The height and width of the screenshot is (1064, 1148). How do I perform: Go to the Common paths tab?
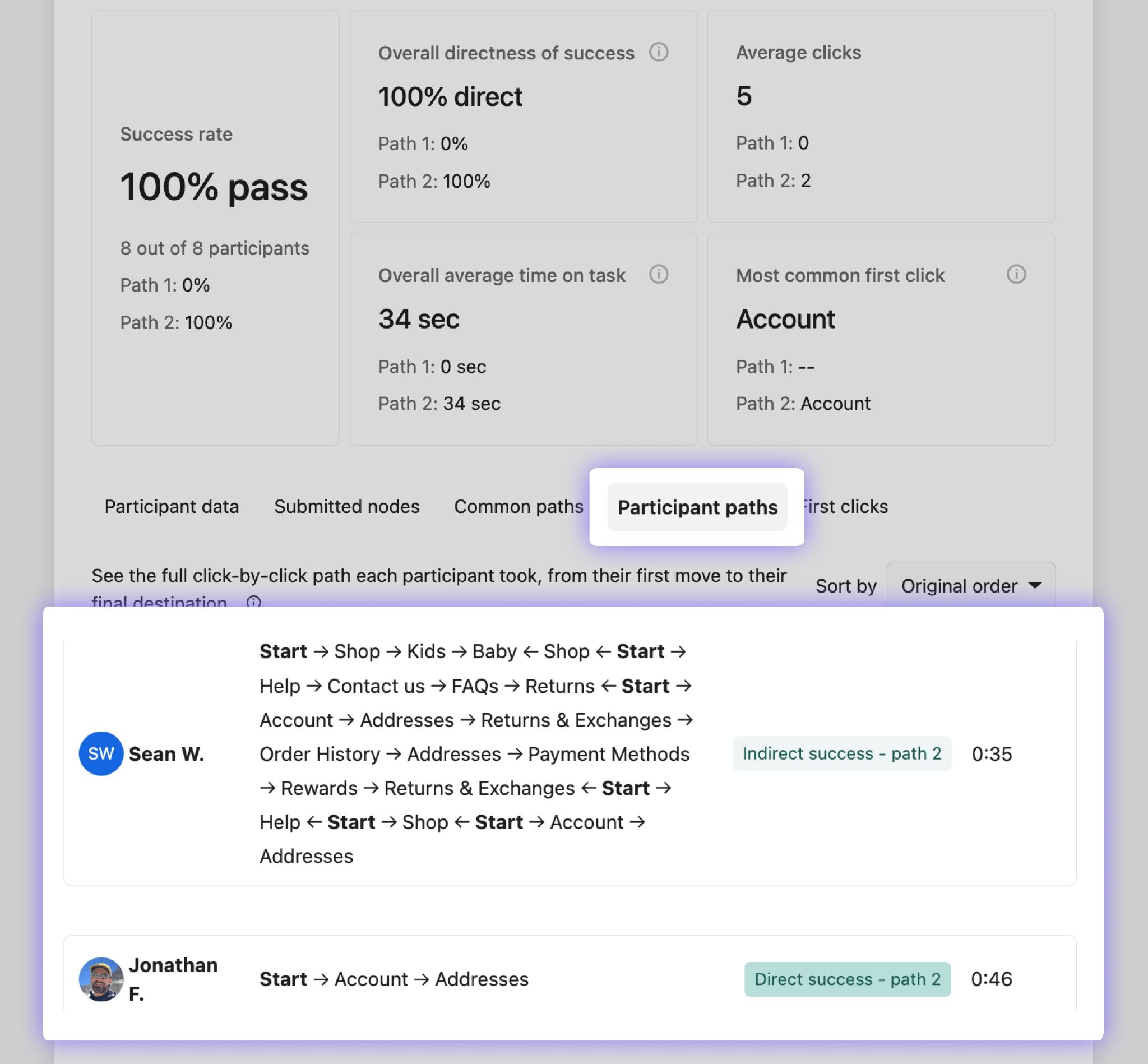pyautogui.click(x=518, y=507)
